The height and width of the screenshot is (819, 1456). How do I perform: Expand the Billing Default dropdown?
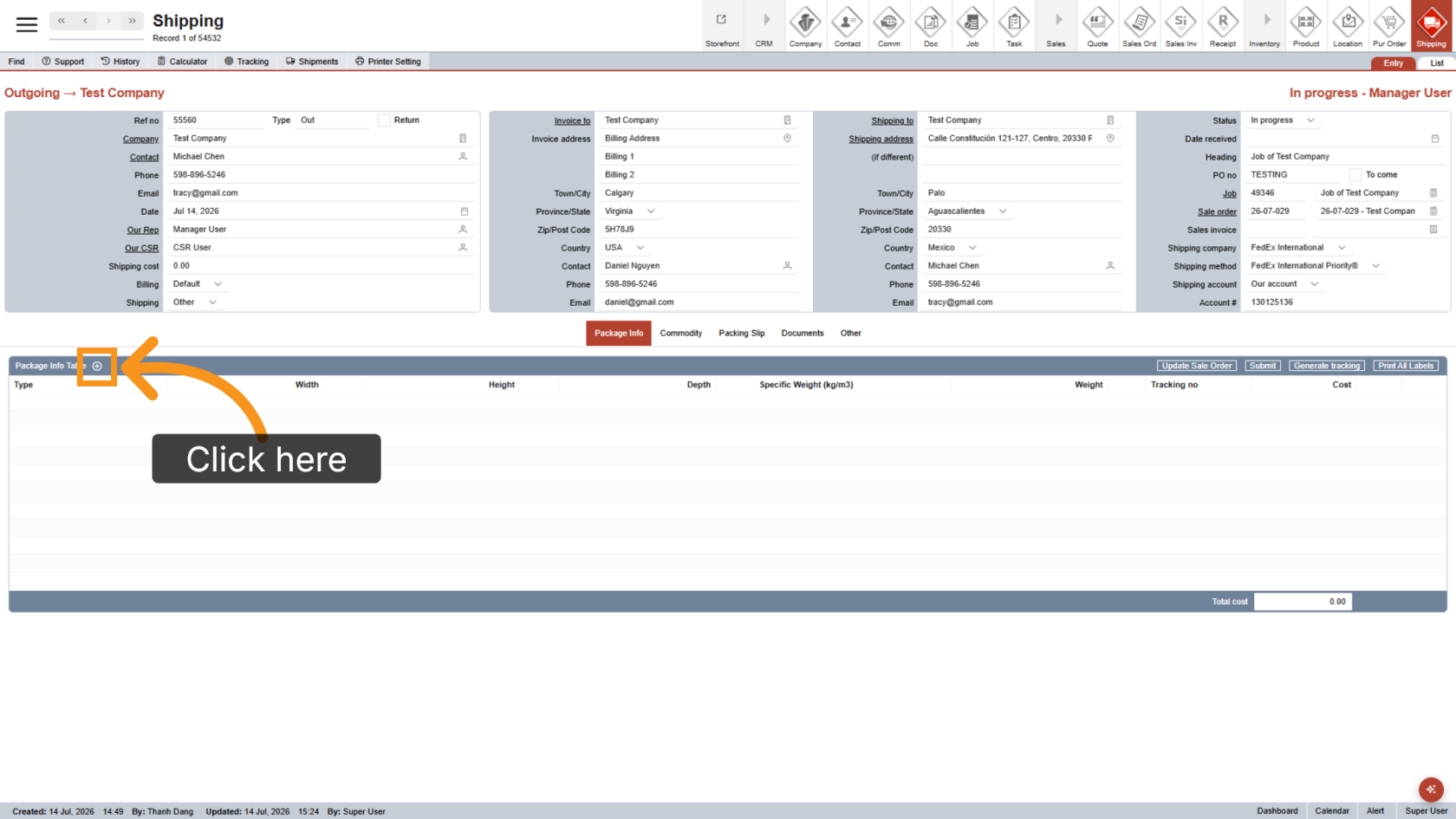(218, 284)
